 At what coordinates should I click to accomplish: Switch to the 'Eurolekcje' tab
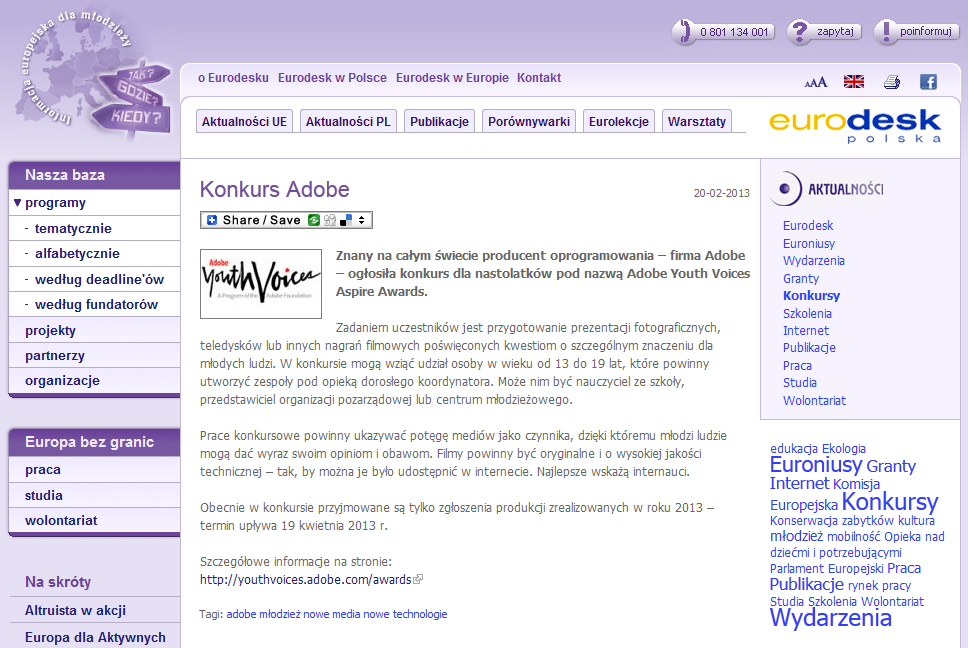point(619,122)
